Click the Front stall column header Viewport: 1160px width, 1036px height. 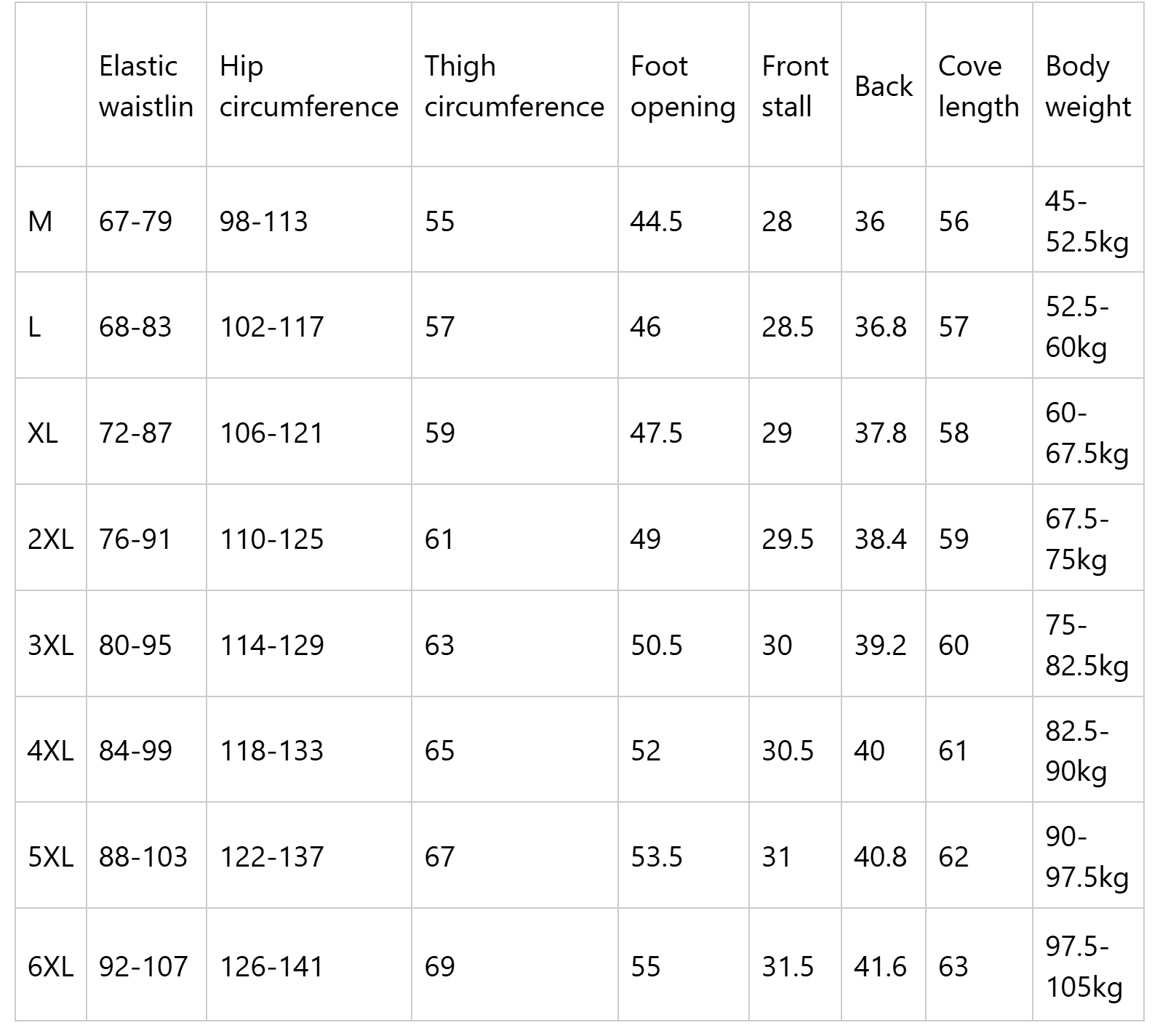pos(795,86)
